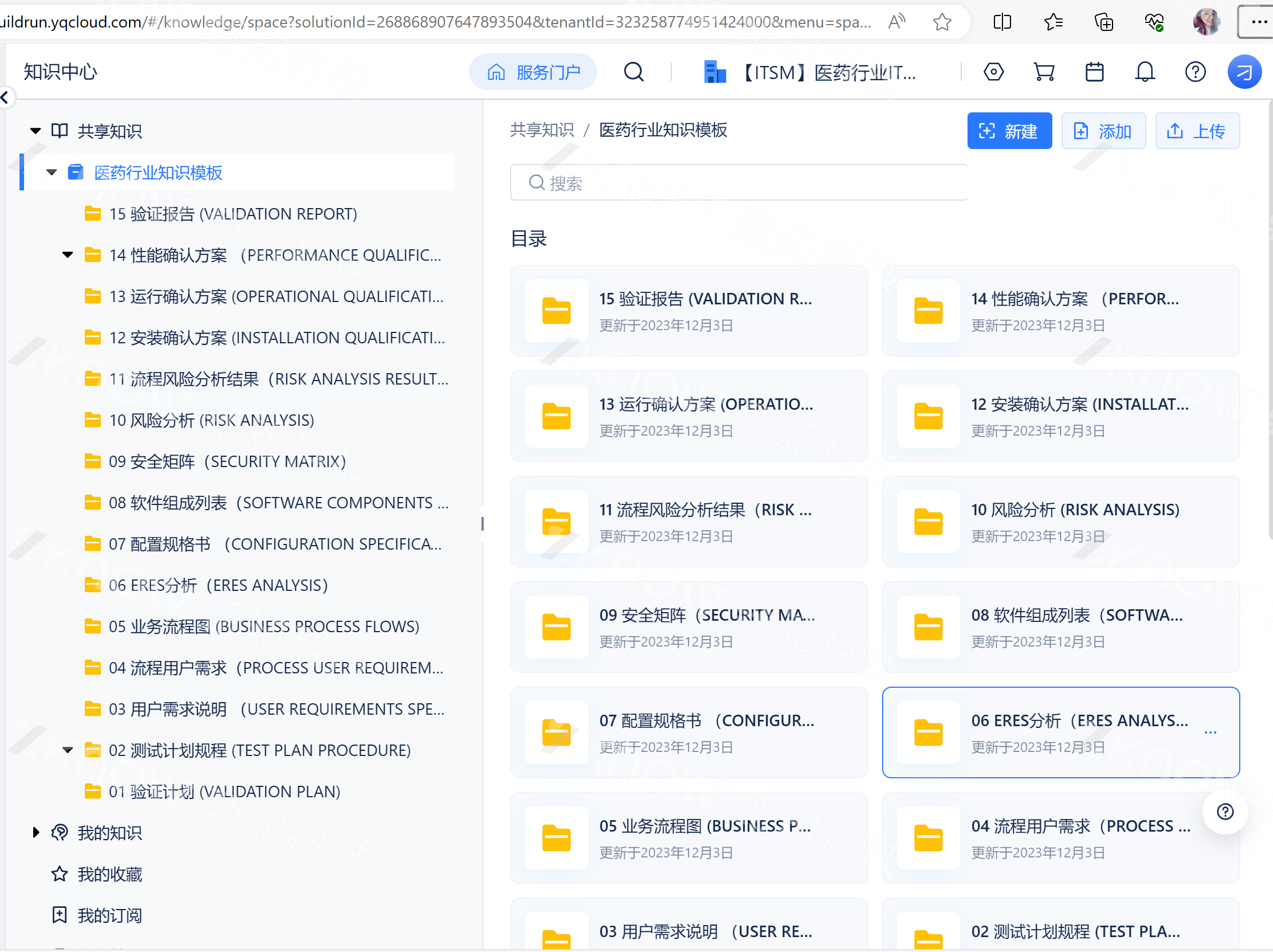Click the book icon beside 共享知识
This screenshot has width=1273, height=952.
(60, 131)
